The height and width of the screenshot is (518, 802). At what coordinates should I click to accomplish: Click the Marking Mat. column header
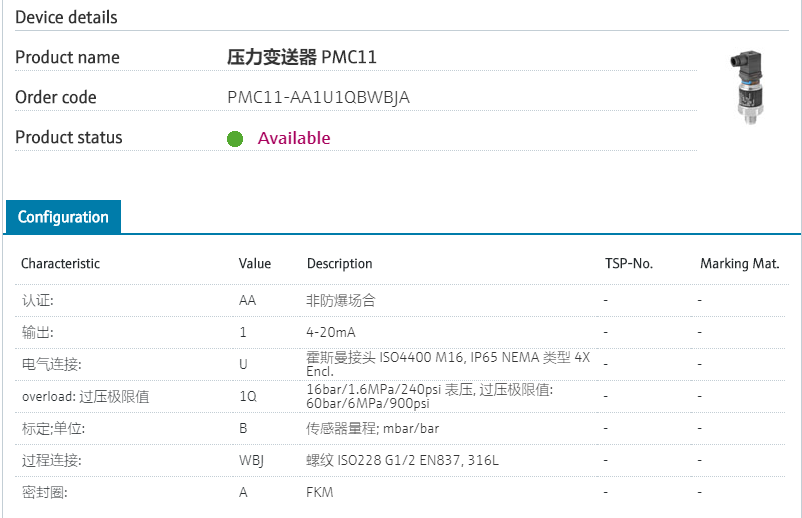tap(739, 263)
